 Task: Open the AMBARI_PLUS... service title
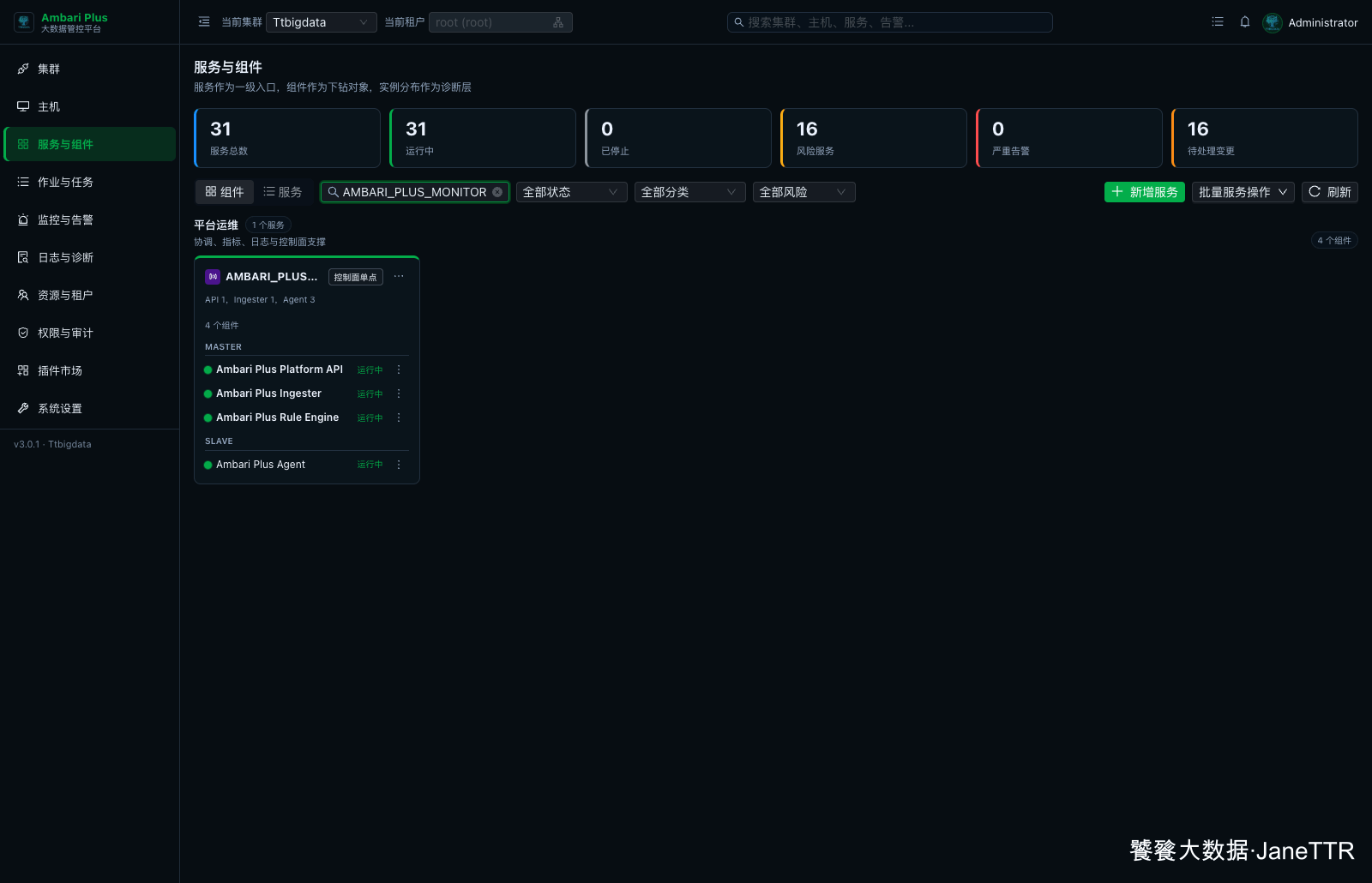[x=272, y=276]
